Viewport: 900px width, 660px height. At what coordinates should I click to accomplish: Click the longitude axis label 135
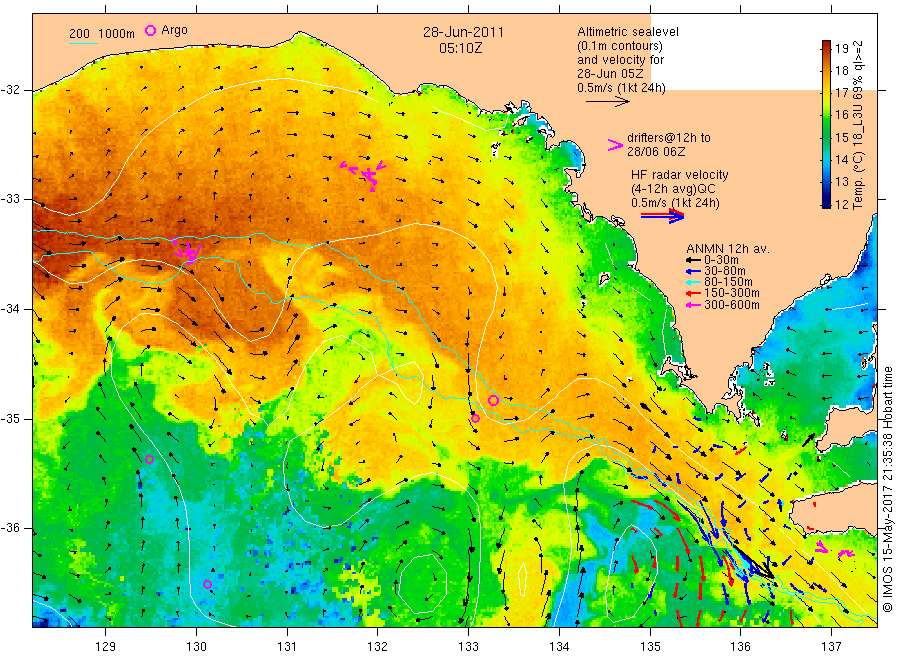[x=650, y=646]
